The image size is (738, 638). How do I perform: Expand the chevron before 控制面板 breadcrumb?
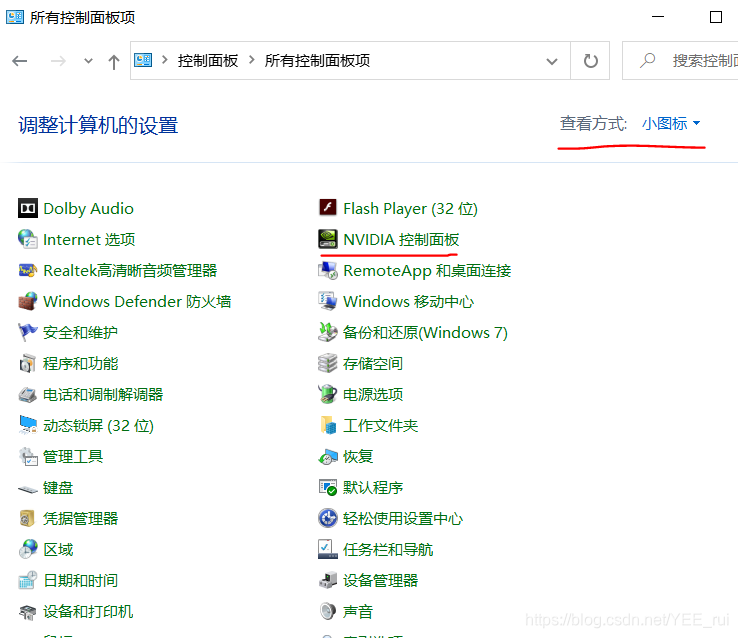pos(165,60)
